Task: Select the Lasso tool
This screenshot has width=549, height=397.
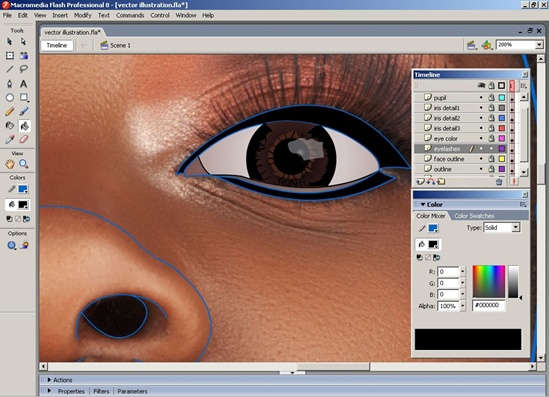Action: [24, 69]
